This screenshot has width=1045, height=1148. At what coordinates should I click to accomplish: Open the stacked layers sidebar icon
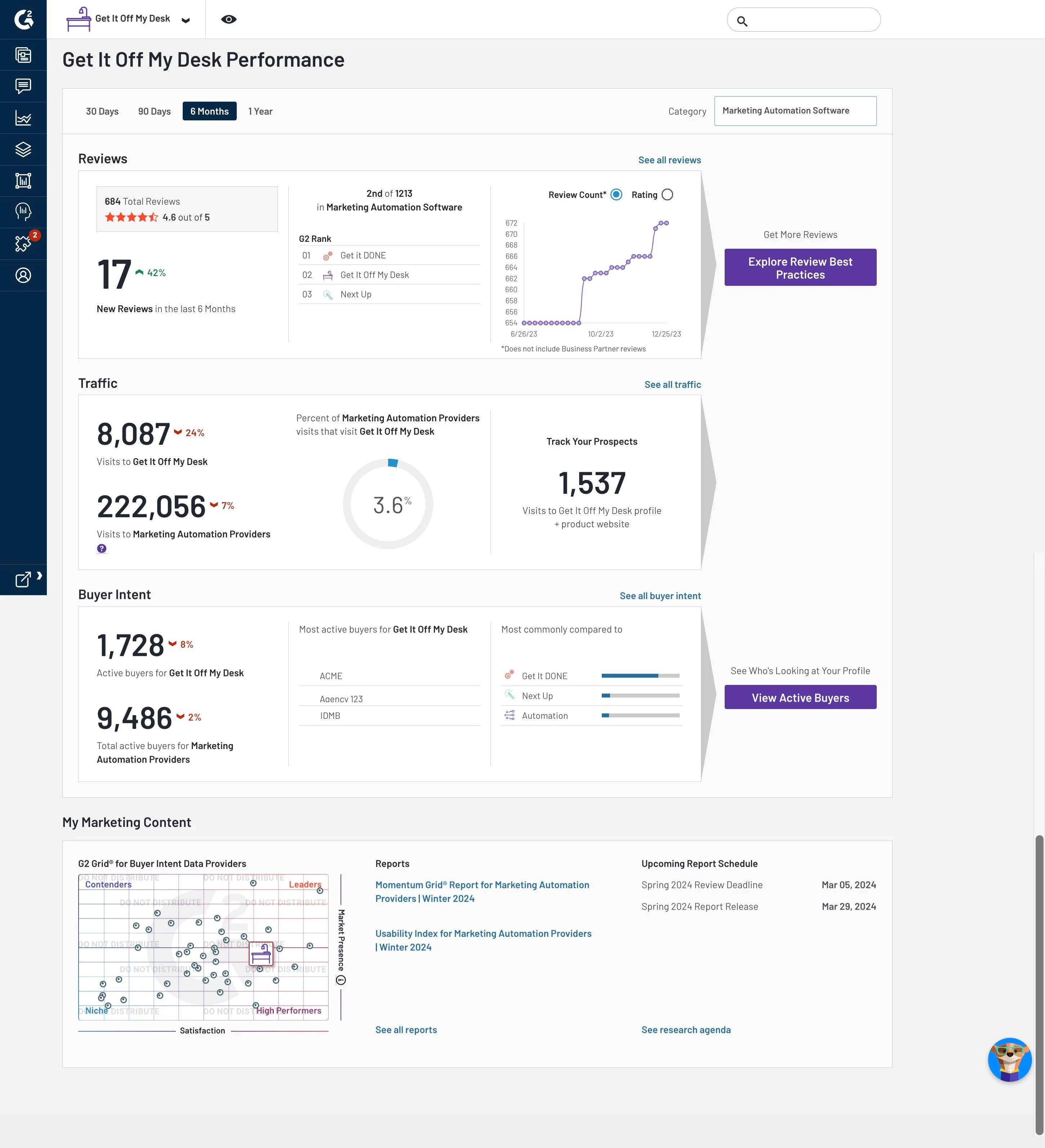click(x=23, y=150)
